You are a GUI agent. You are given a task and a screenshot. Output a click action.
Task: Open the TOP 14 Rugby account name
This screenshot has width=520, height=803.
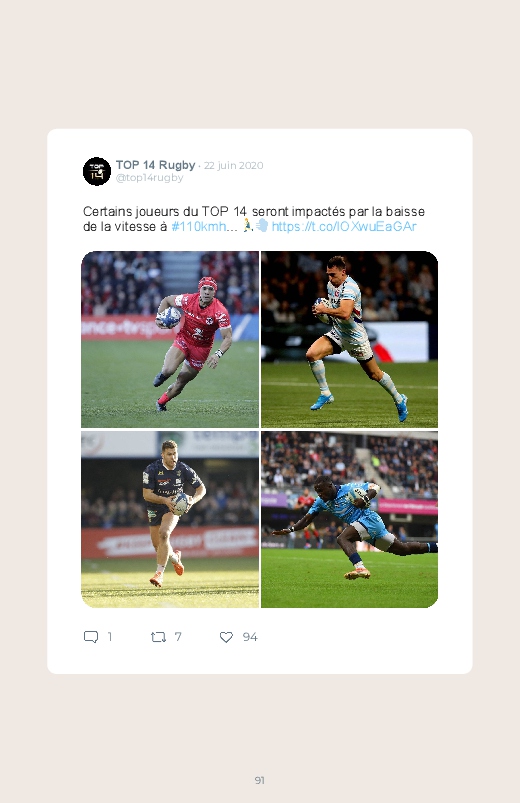point(155,165)
